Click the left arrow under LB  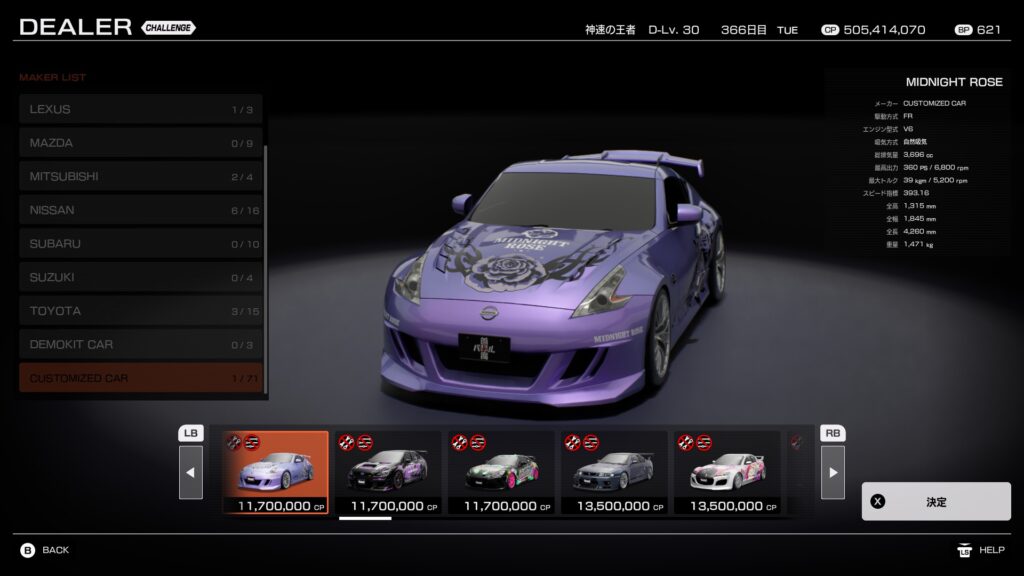pyautogui.click(x=191, y=472)
